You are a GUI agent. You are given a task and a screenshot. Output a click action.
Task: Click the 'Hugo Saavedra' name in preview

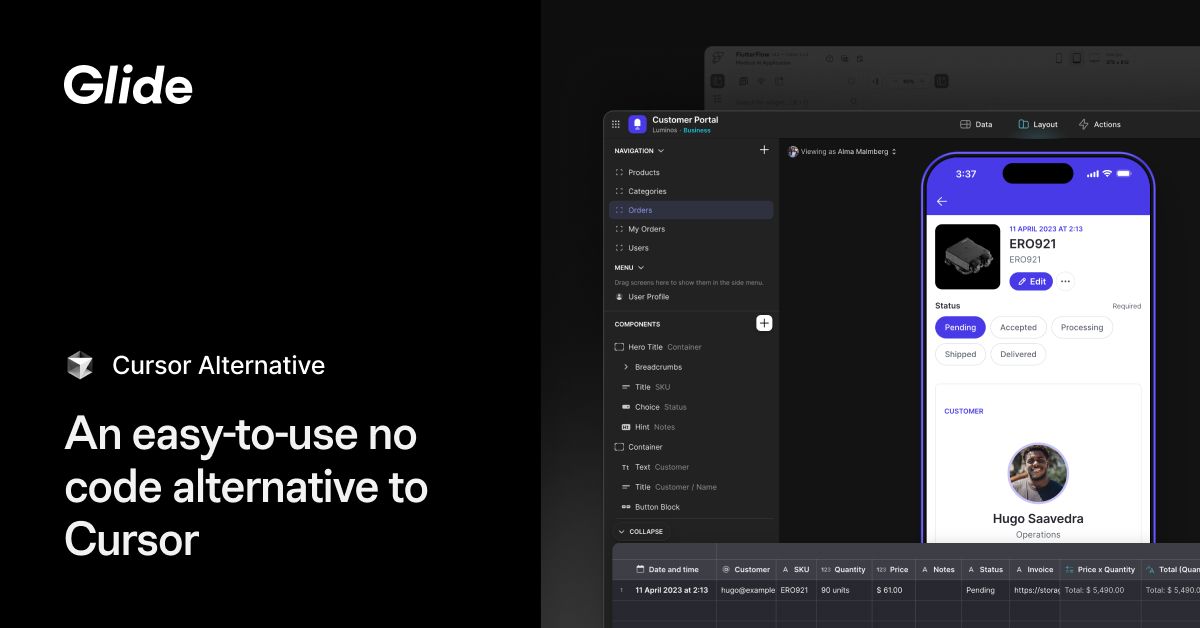[1038, 519]
